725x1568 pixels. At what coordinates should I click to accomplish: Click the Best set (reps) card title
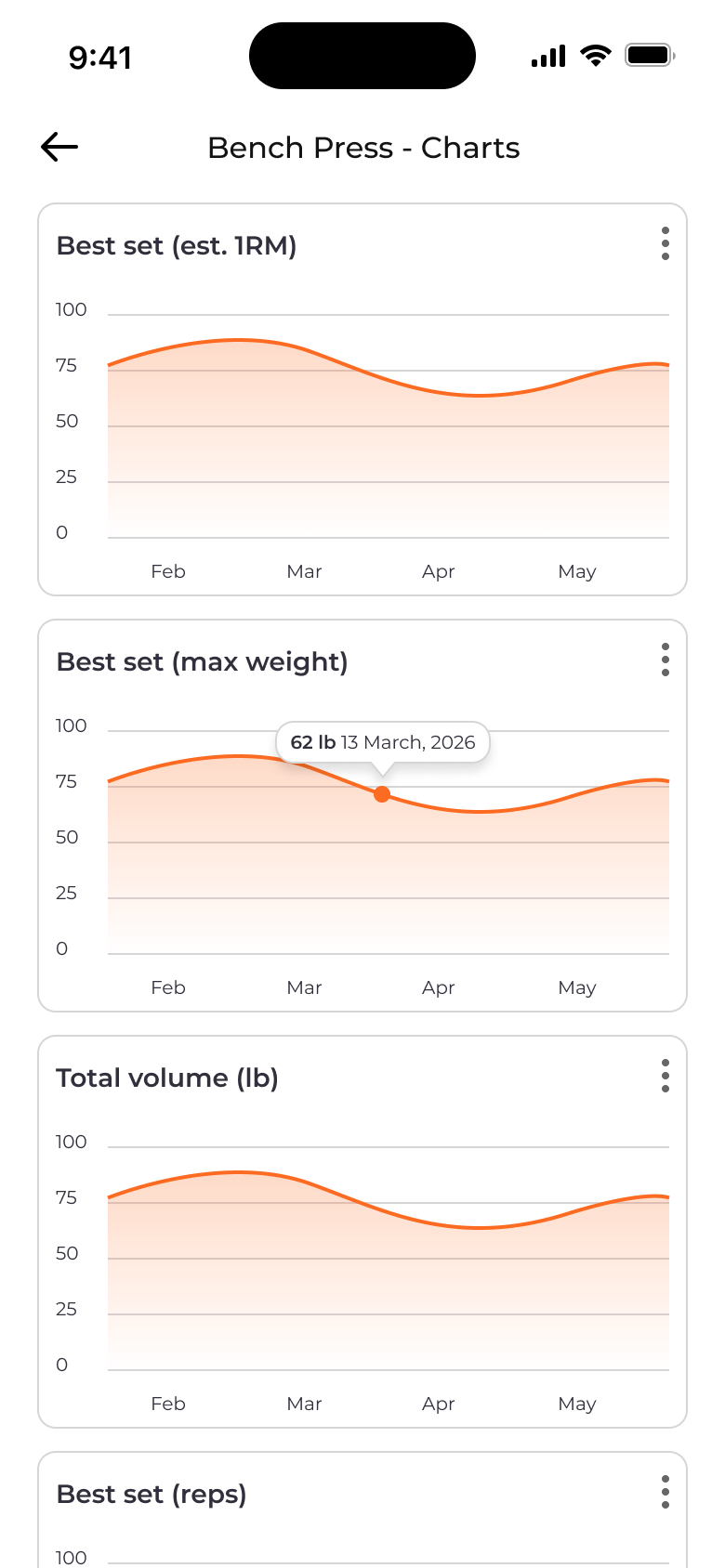(152, 1495)
